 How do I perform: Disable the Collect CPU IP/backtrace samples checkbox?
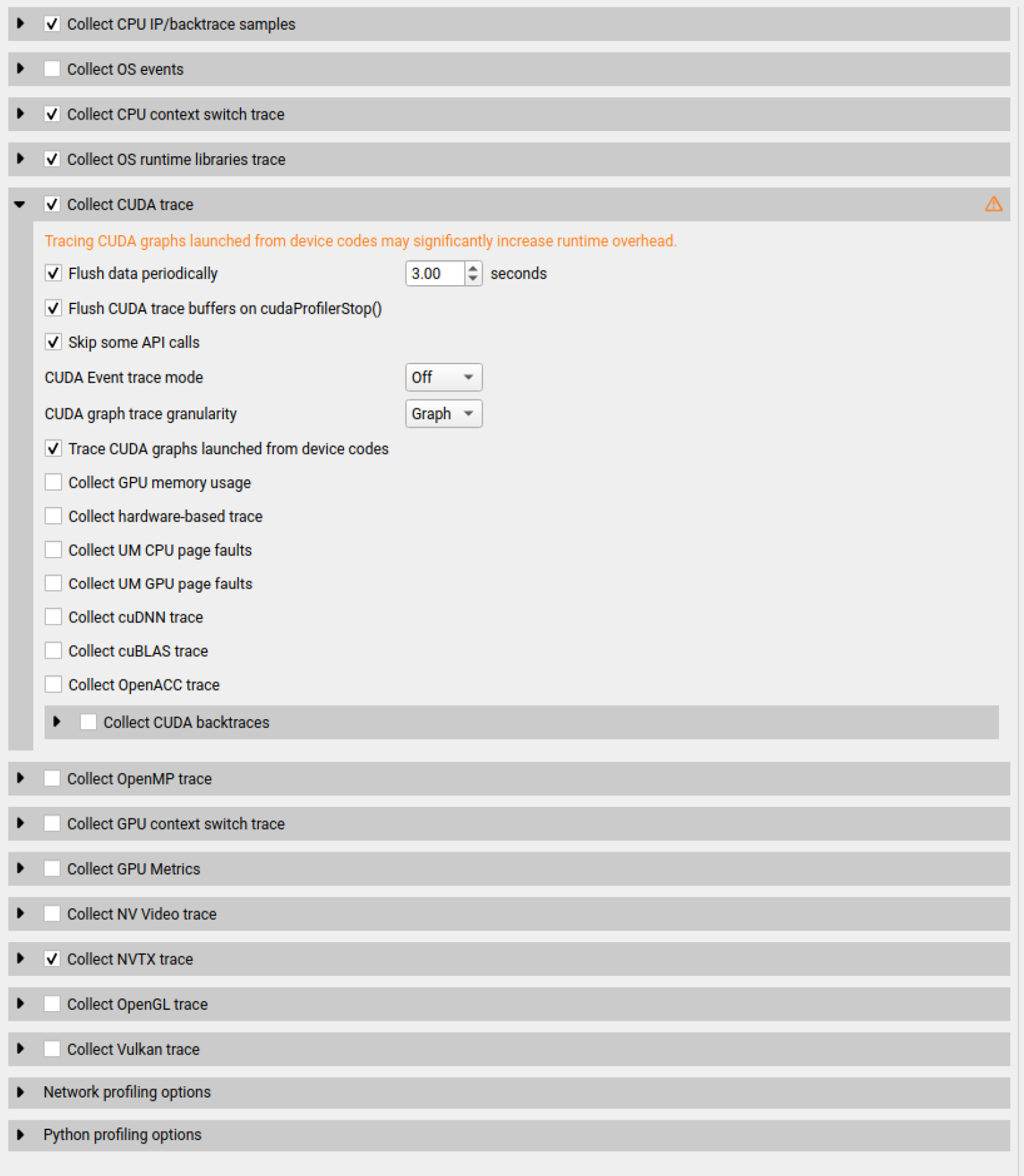[x=52, y=24]
